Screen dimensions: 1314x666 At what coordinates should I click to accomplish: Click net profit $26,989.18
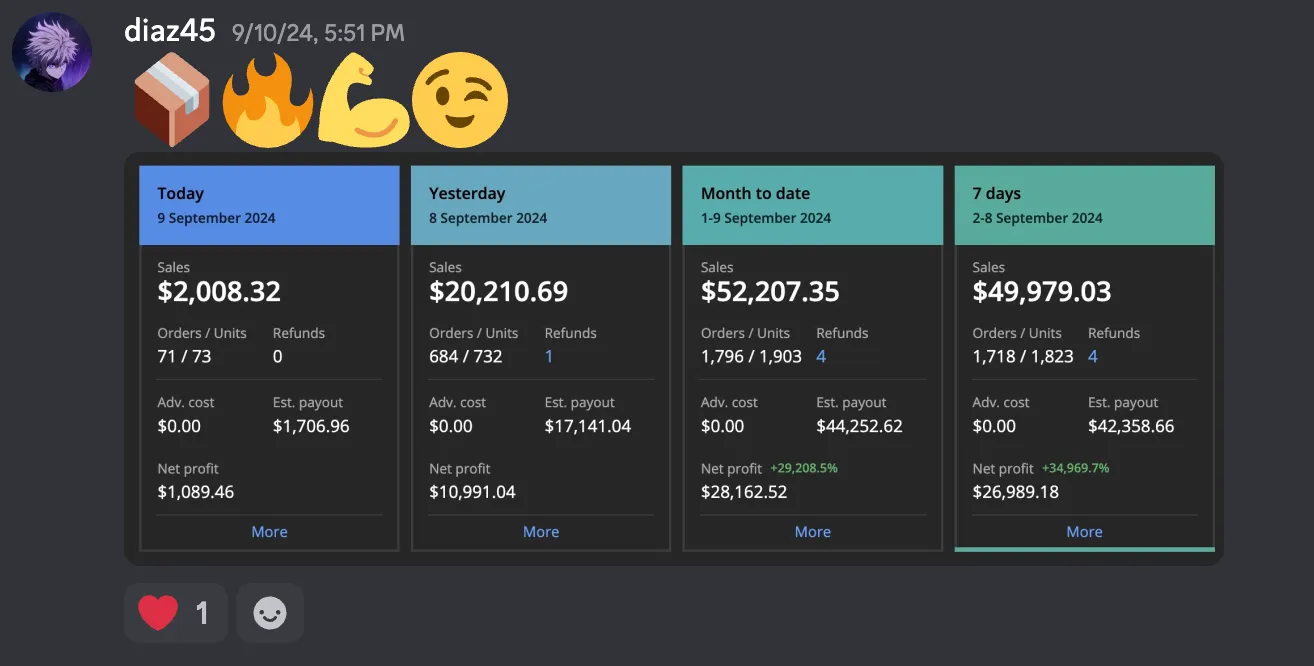1016,492
